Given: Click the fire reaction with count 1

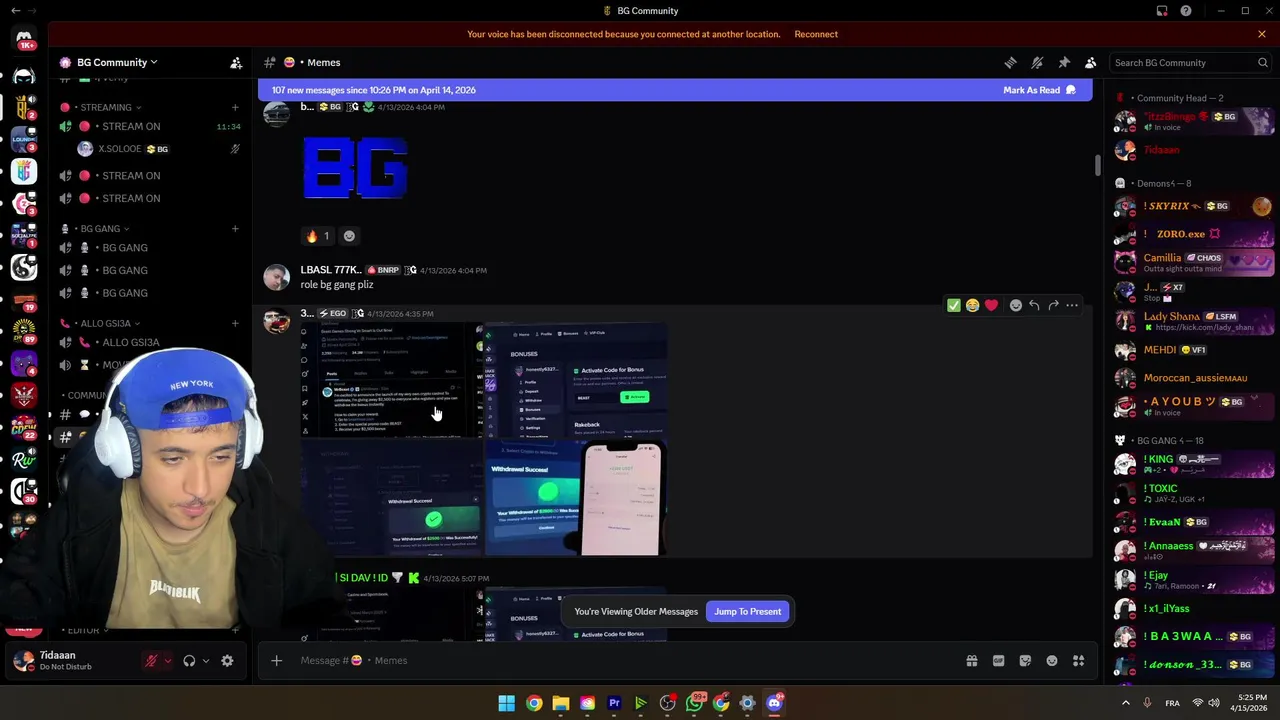Looking at the screenshot, I should (318, 236).
